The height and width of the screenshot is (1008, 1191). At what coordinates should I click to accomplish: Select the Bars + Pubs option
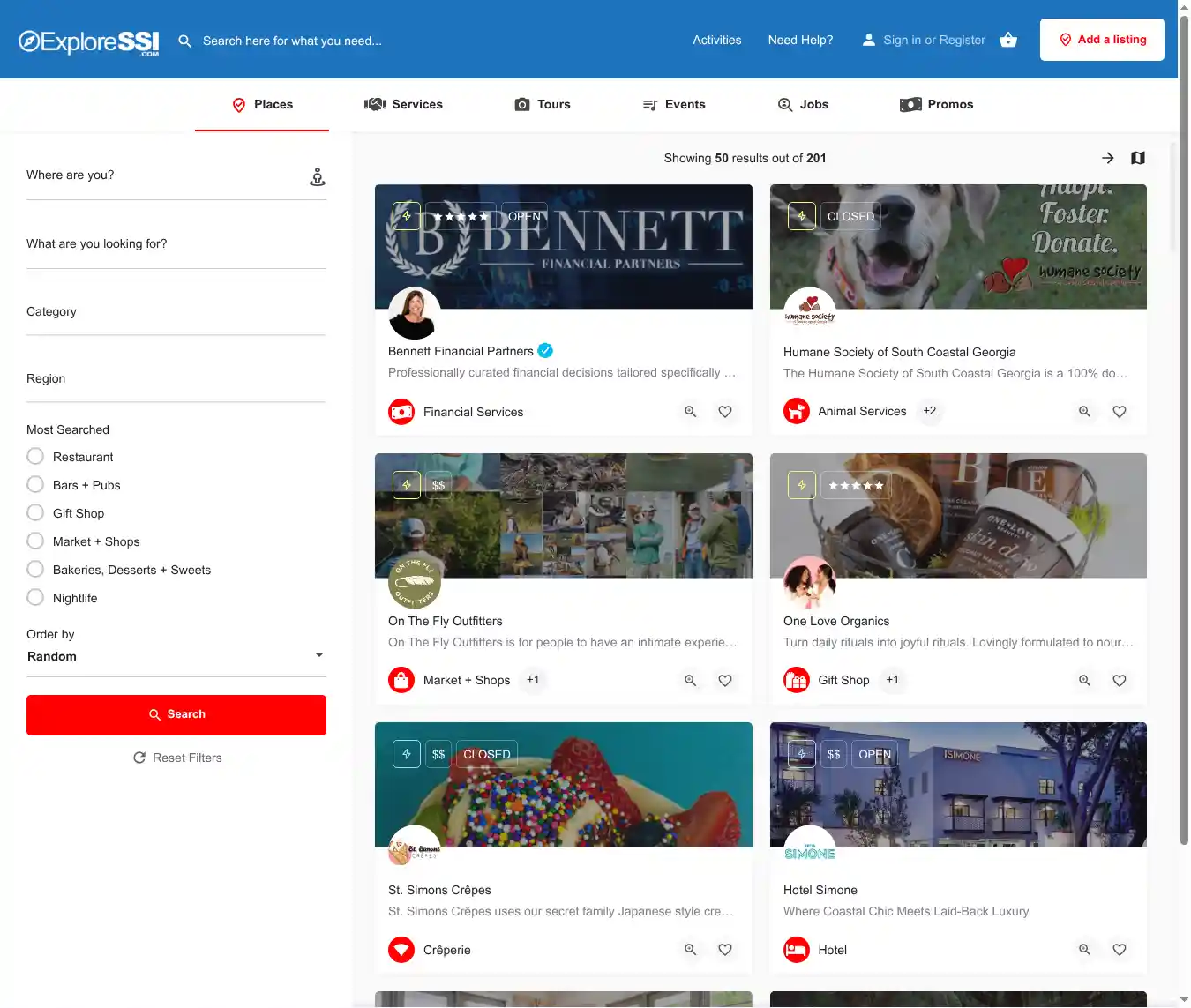(35, 485)
